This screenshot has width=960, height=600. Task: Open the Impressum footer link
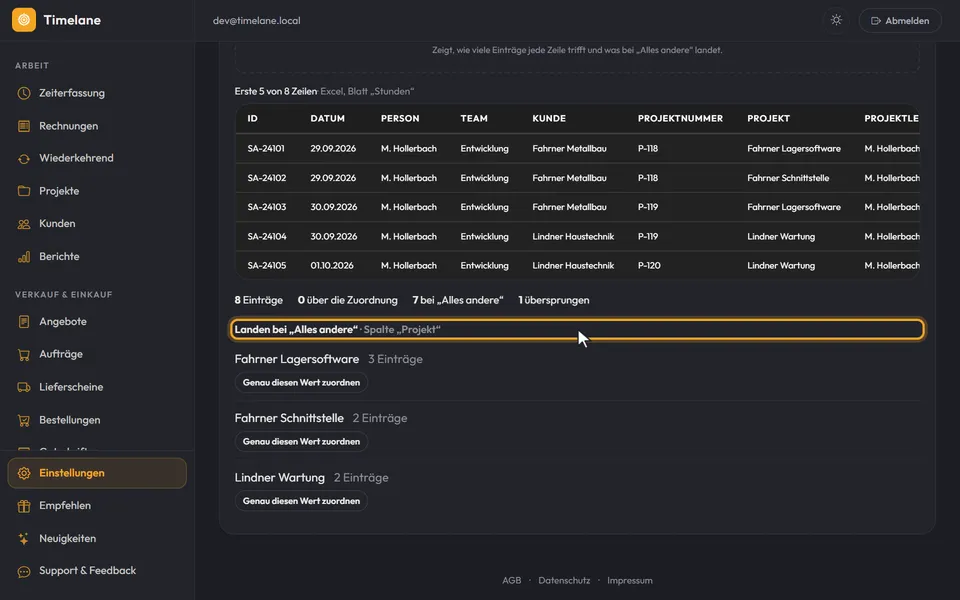[629, 580]
